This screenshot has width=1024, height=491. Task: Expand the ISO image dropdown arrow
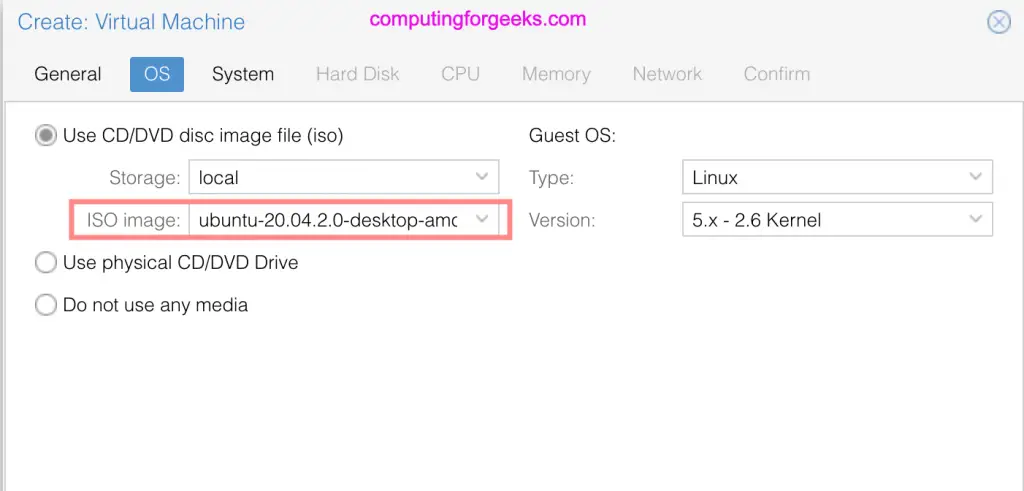click(482, 219)
